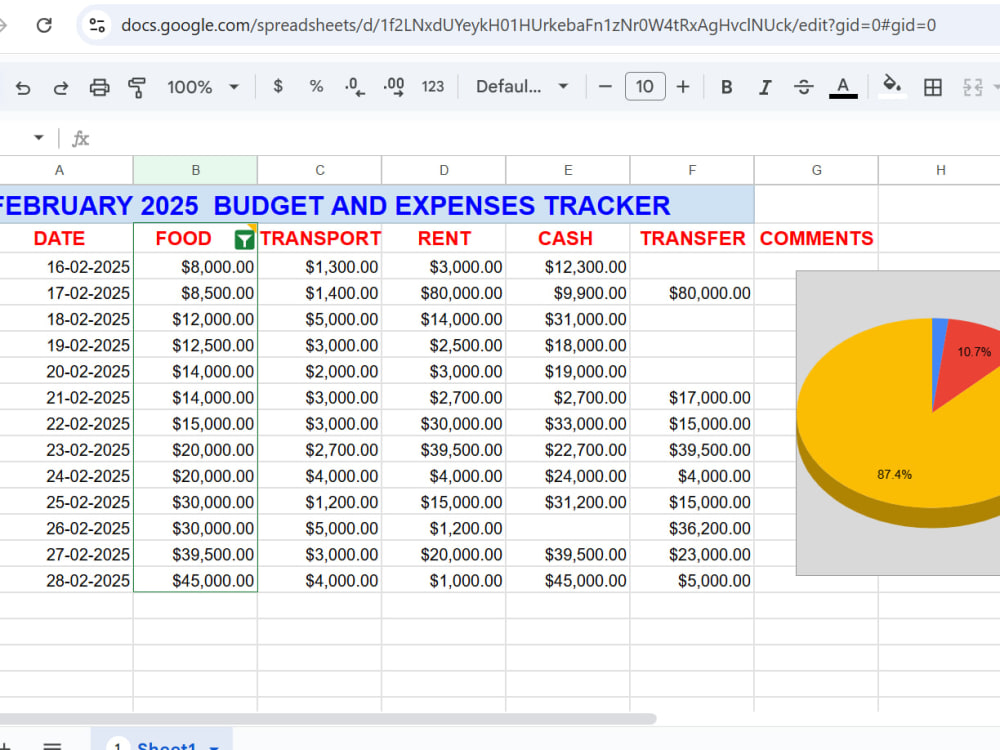Select column C header
The image size is (1000, 750).
[x=320, y=170]
